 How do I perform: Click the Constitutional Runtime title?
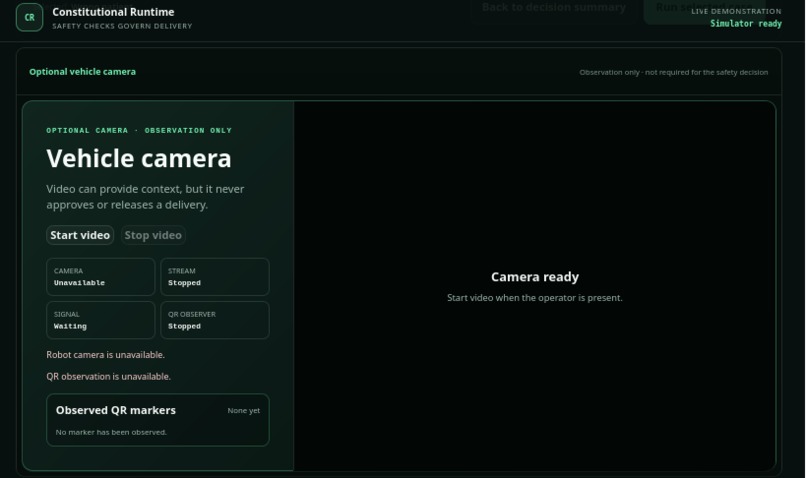113,12
